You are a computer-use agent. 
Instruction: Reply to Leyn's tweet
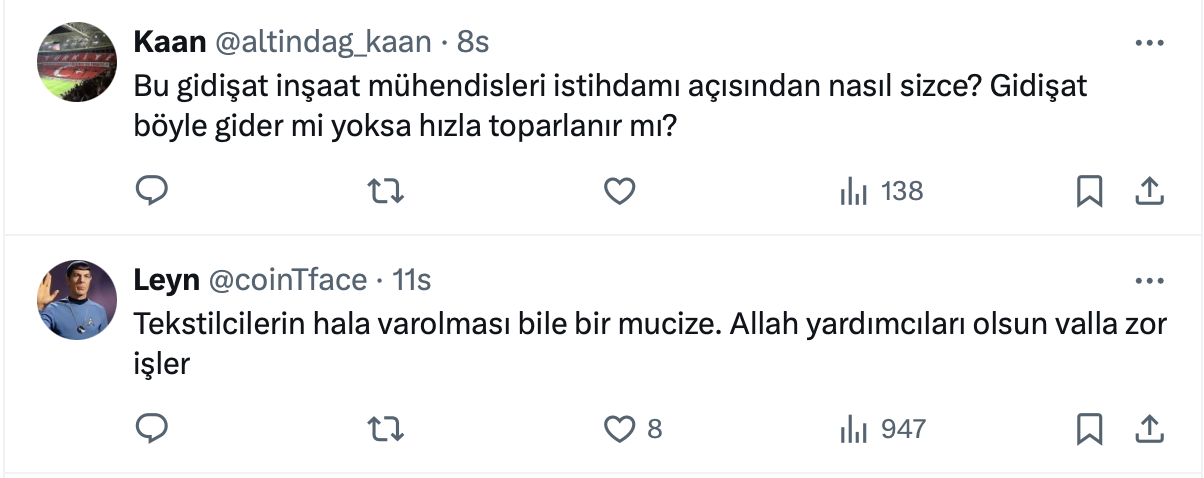tap(151, 429)
